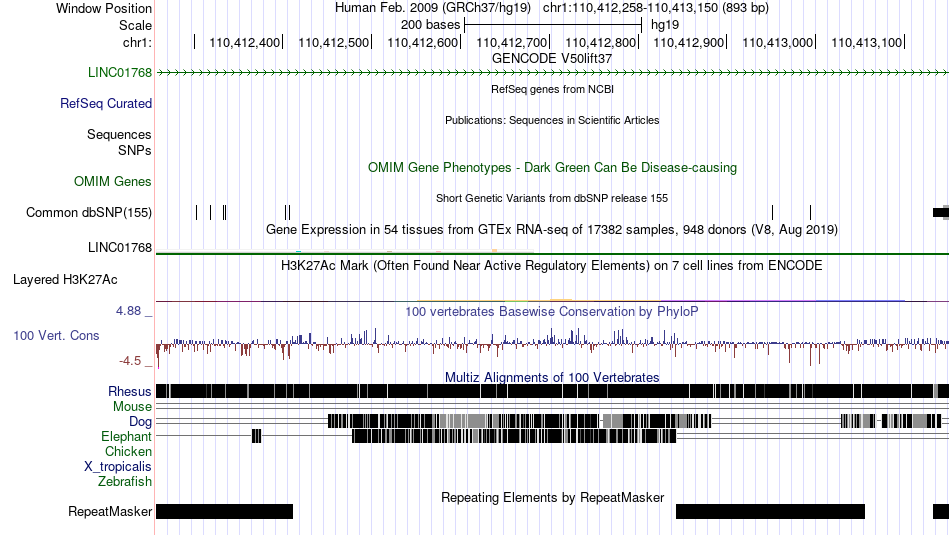Click the OMIM Gene Phenotypes track title
Screen dimensions: 950x535
552,167
